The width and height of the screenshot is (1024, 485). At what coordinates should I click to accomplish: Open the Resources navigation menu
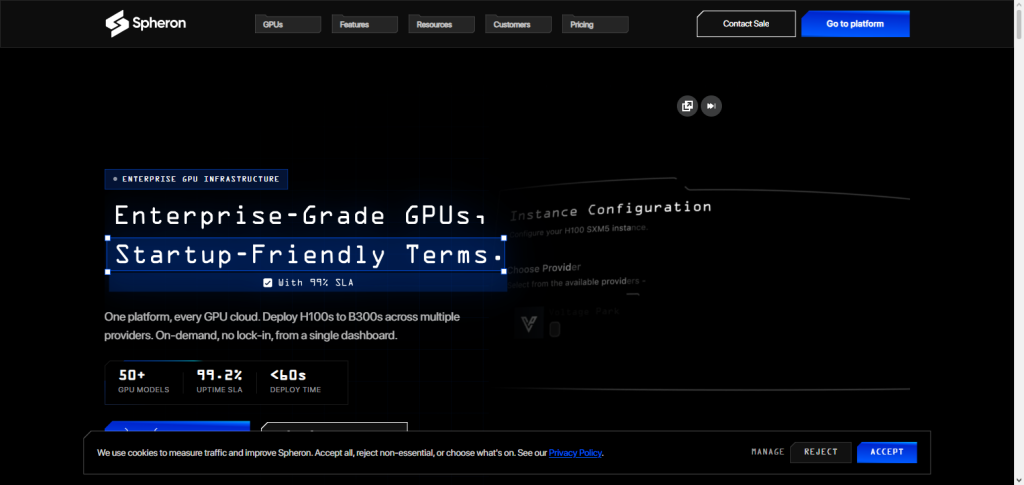441,24
